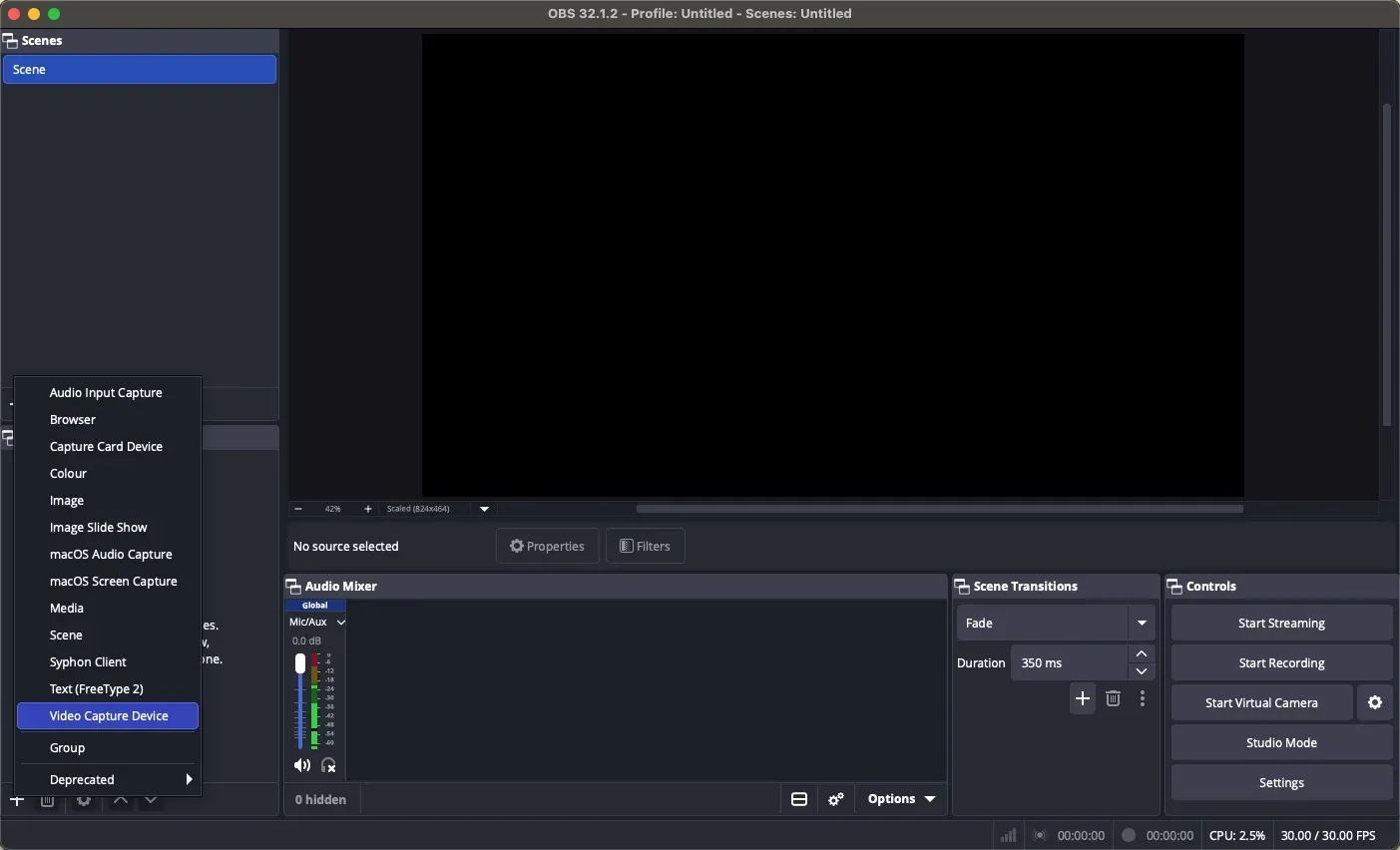Click the preview vertical scrollbar
The height and width of the screenshot is (850, 1400).
1387,264
